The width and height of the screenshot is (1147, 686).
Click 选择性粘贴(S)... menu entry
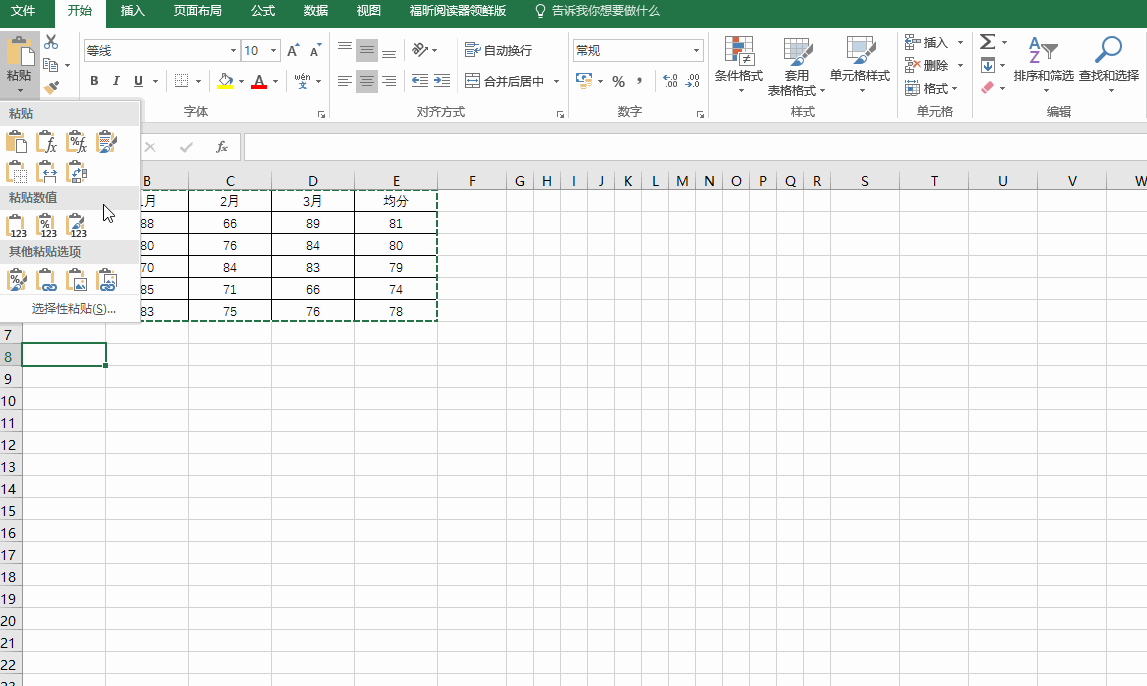point(74,309)
